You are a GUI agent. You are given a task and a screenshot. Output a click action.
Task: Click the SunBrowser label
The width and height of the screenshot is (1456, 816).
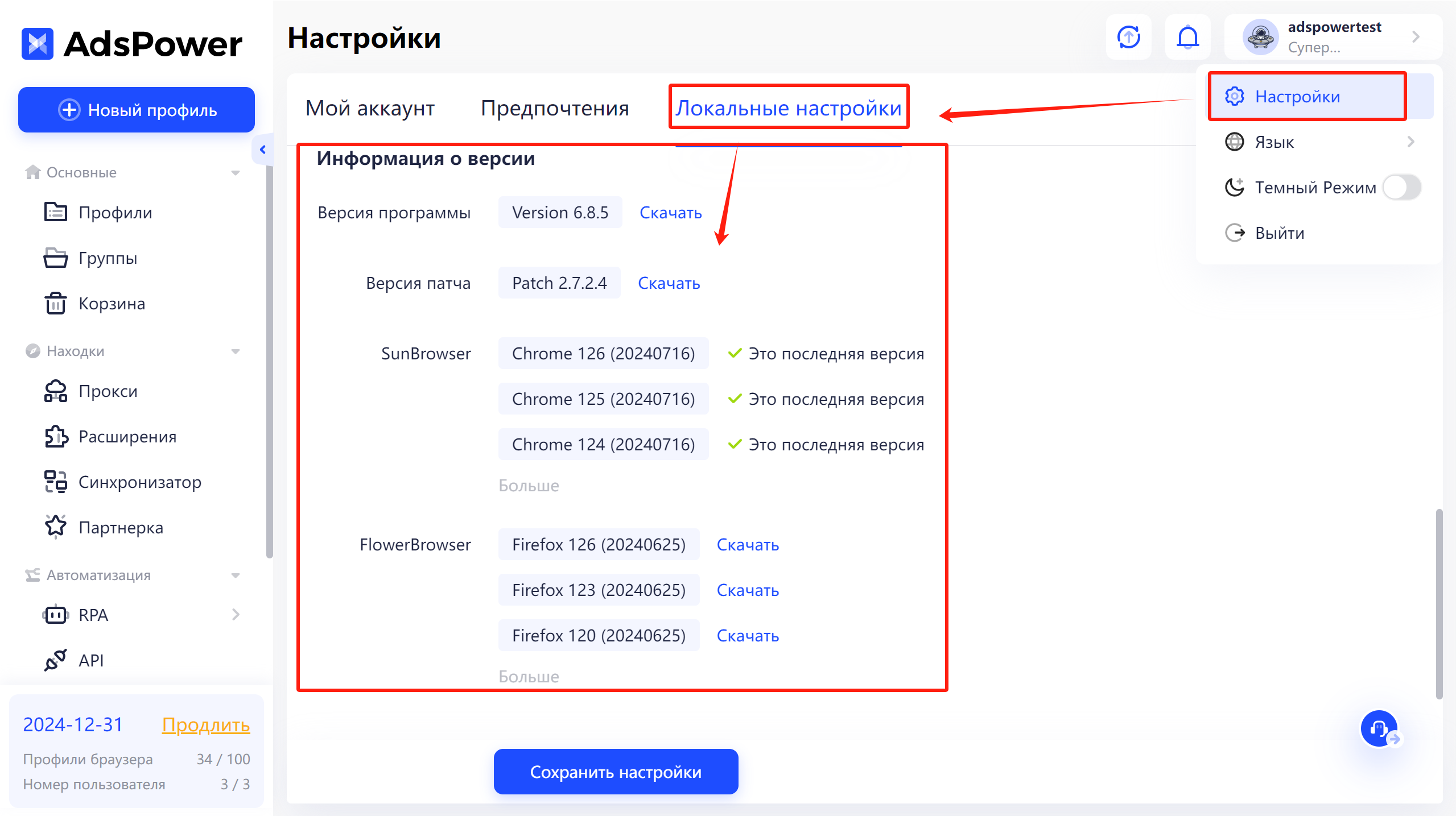pyautogui.click(x=426, y=354)
